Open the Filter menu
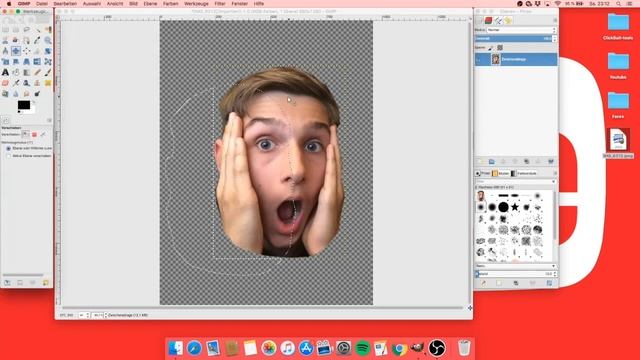Viewport: 640px width, 360px height. click(220, 4)
